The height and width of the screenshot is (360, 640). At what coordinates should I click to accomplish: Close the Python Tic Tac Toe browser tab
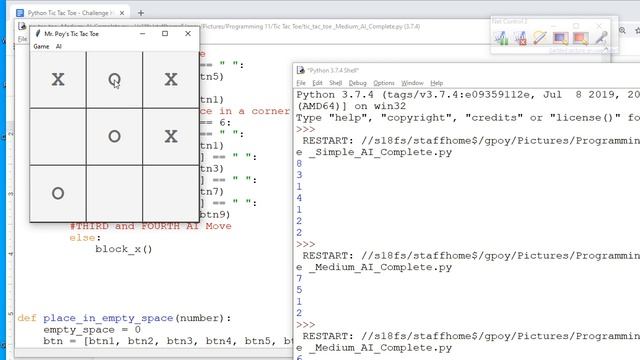coord(122,13)
